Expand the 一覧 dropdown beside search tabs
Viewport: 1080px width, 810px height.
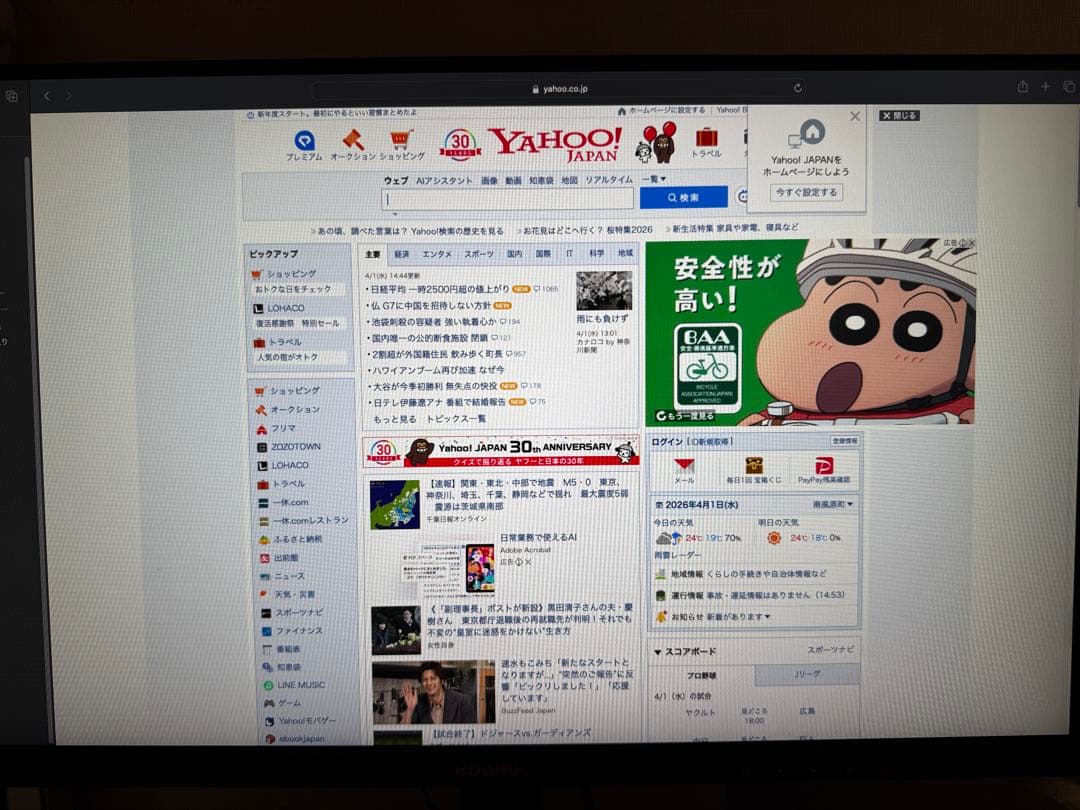654,179
